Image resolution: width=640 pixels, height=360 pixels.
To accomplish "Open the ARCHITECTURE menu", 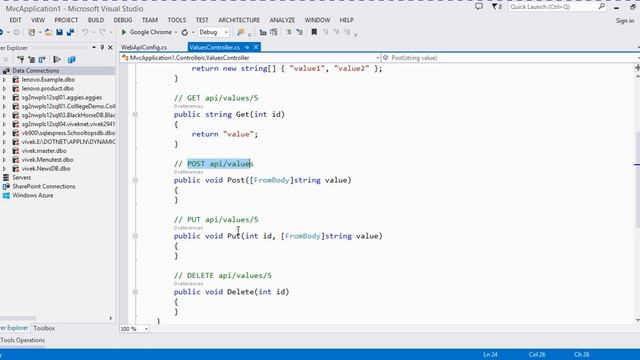I will (239, 20).
